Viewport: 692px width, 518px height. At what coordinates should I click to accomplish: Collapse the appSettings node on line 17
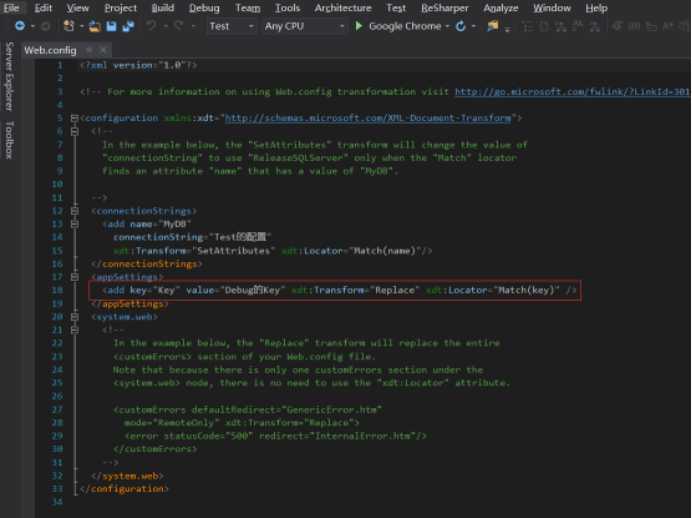75,277
